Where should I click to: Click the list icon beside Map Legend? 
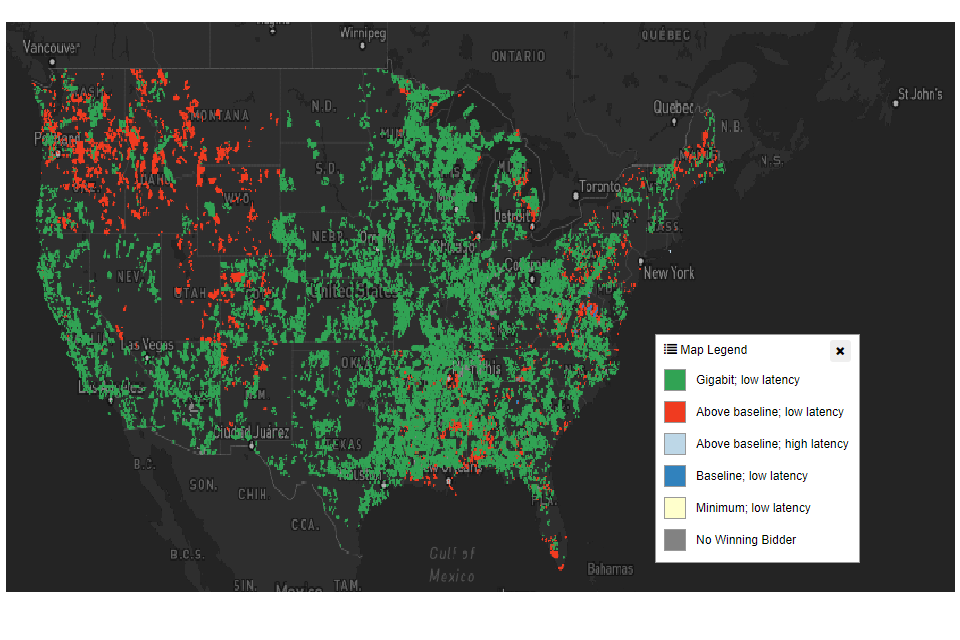coord(670,349)
